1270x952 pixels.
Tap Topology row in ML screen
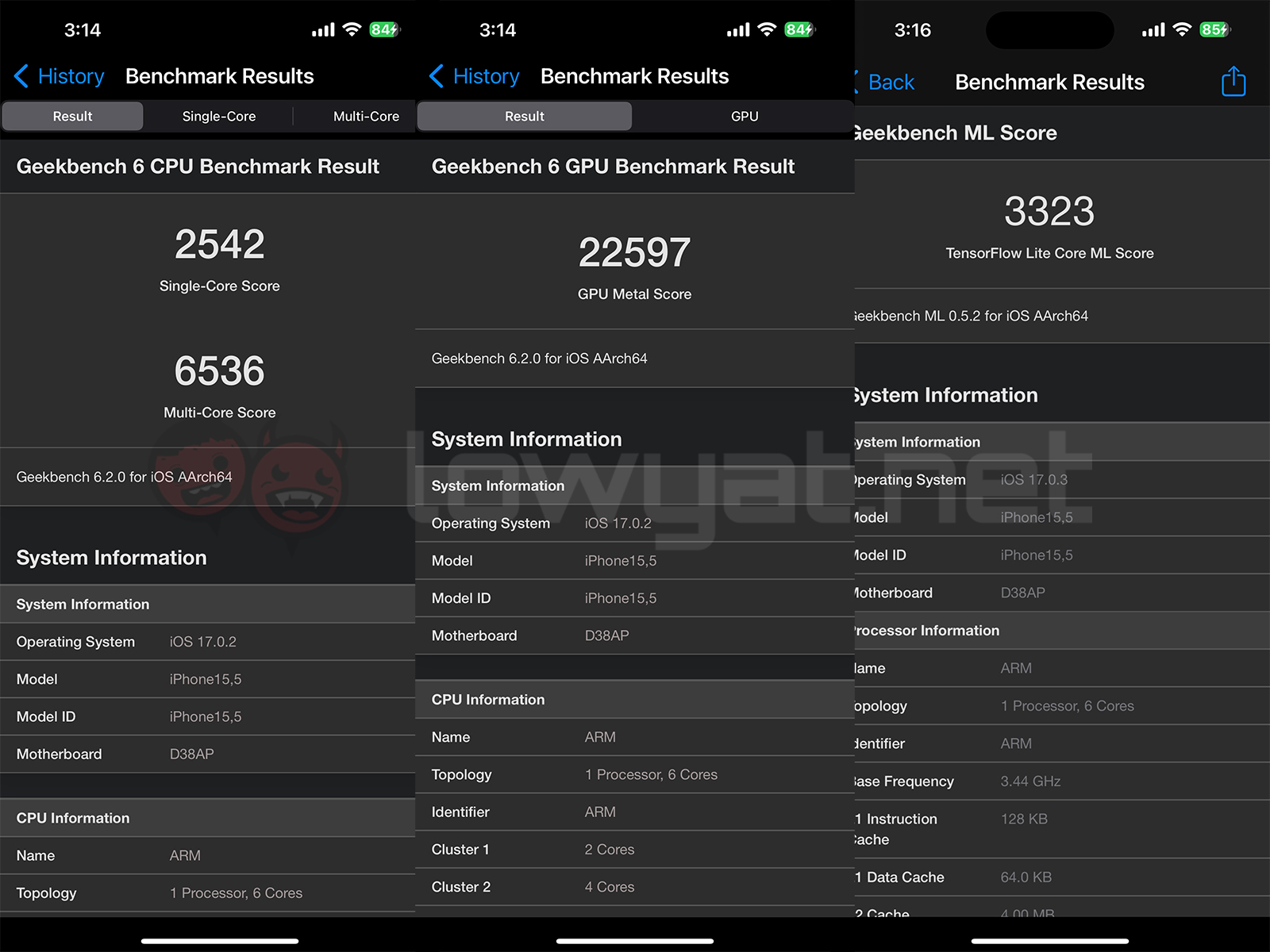[1062, 706]
